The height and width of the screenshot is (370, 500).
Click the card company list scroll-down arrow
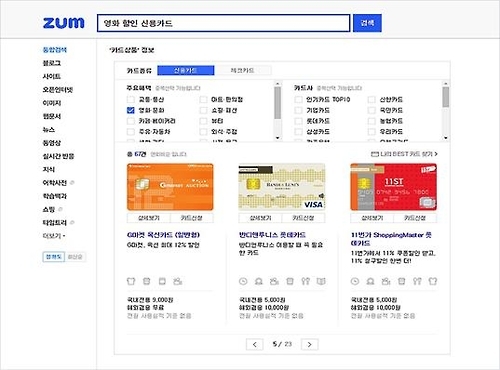[x=446, y=138]
